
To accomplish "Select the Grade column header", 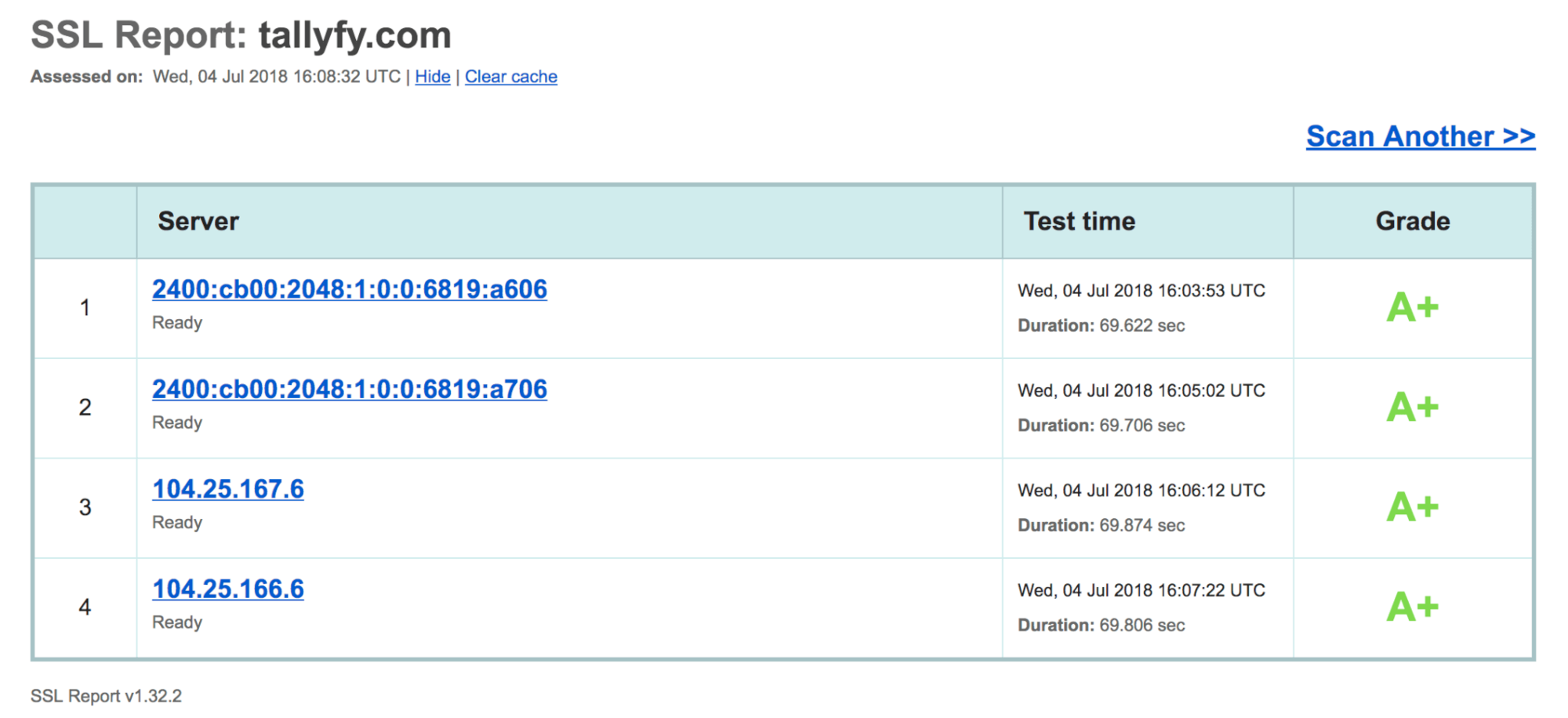I will click(1410, 221).
